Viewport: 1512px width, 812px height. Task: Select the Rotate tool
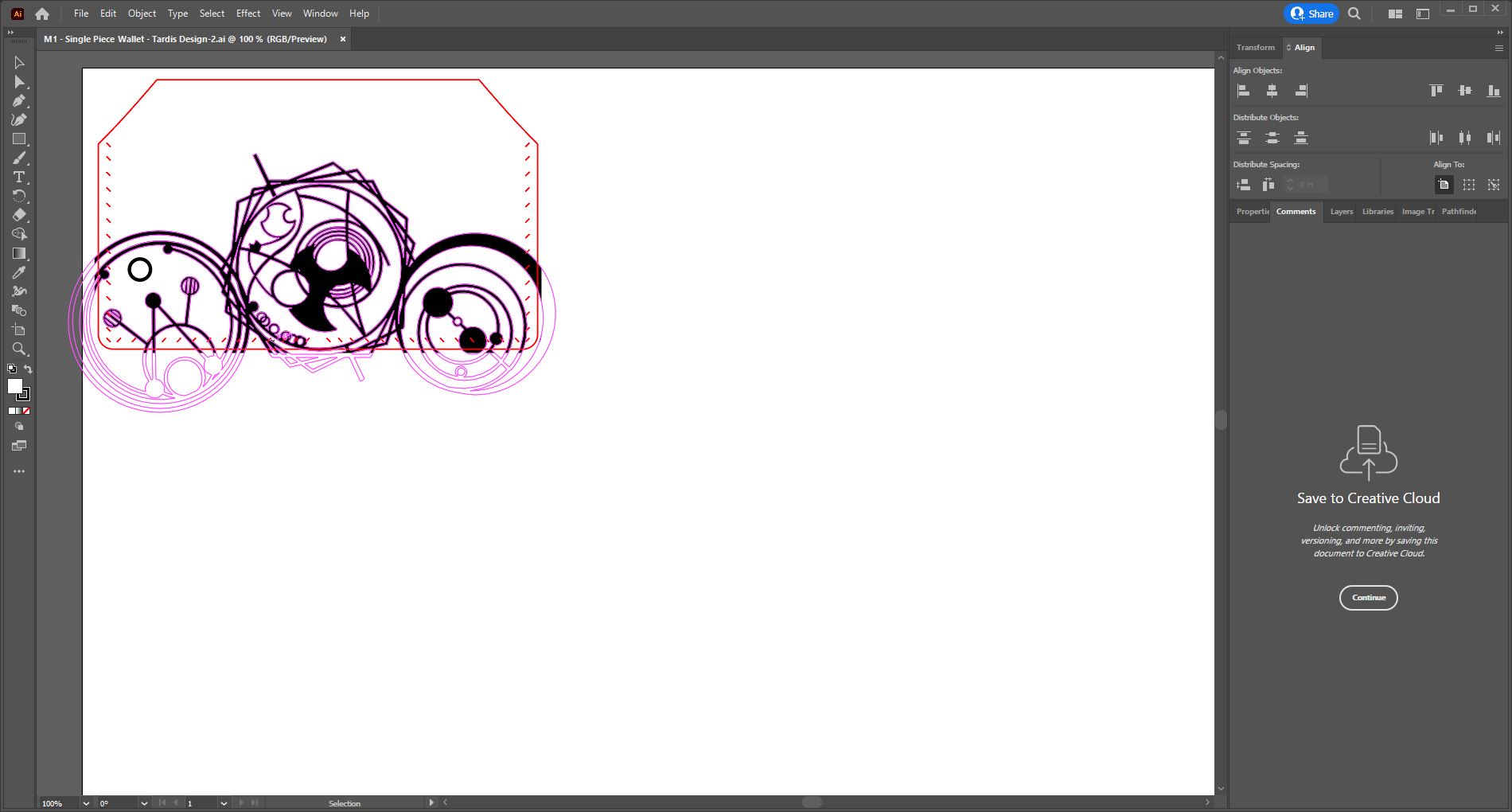click(x=19, y=197)
